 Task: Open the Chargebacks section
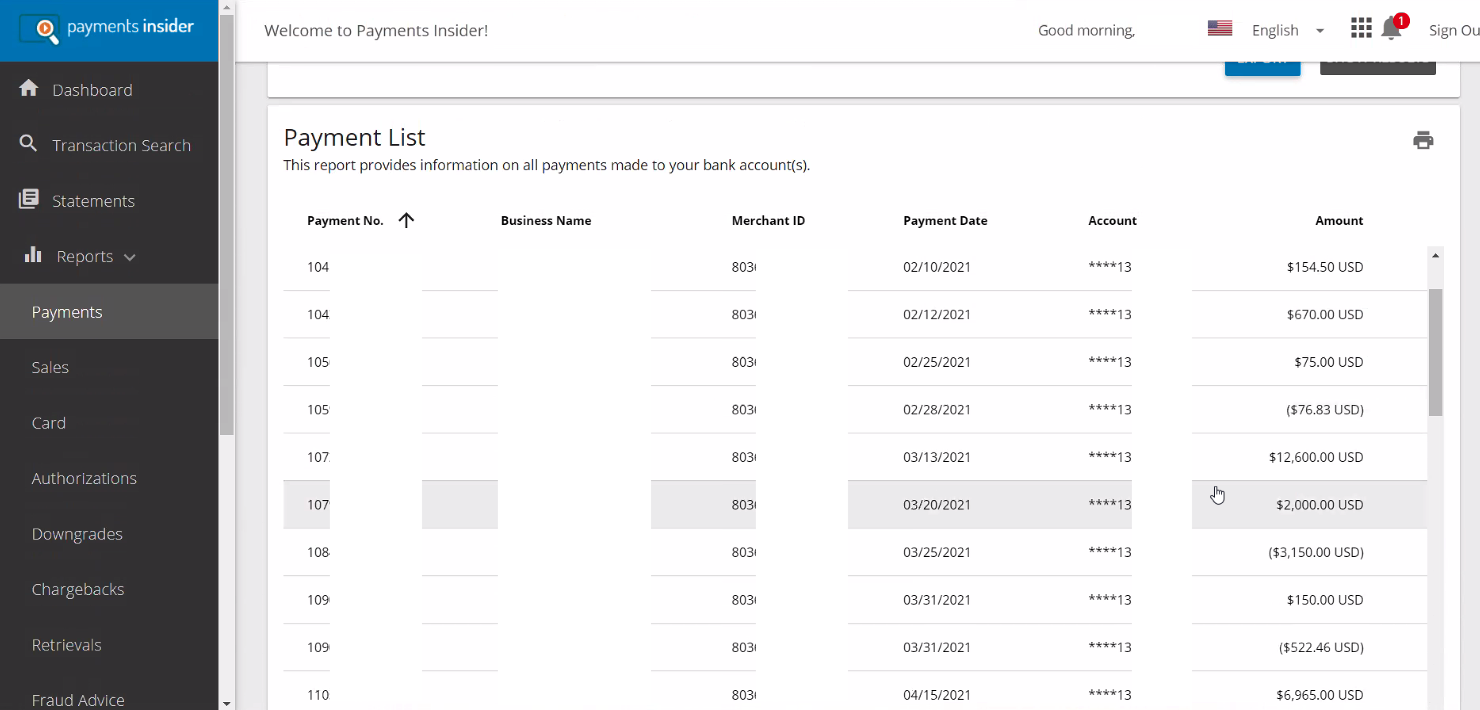78,589
